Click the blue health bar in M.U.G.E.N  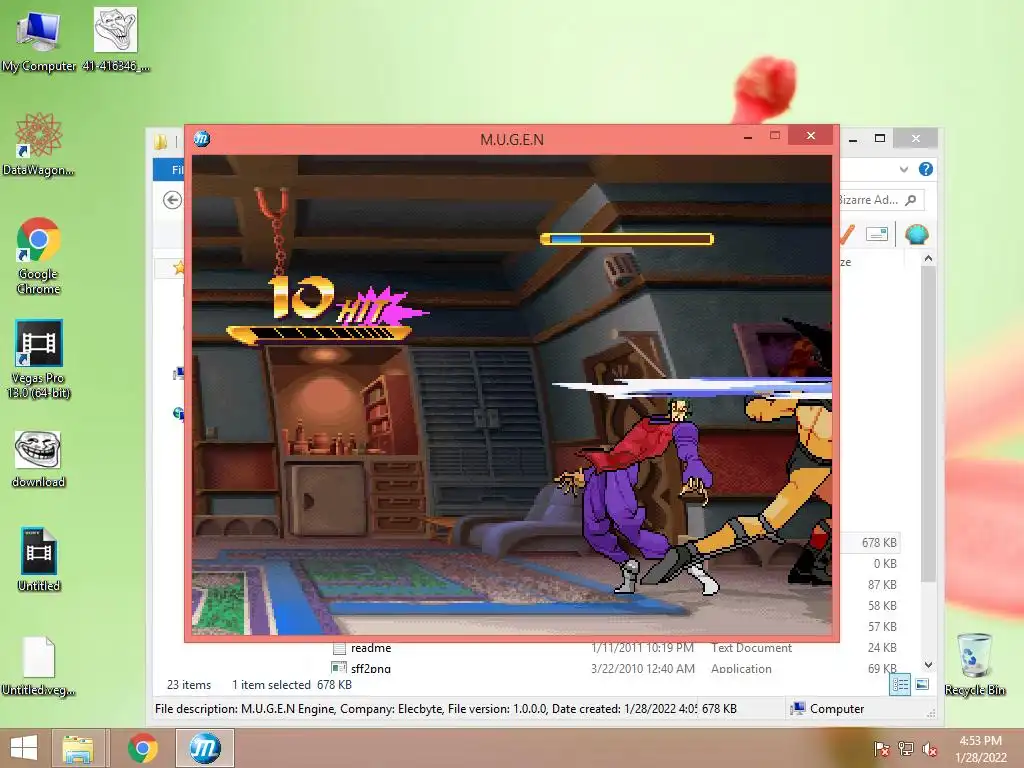click(627, 239)
